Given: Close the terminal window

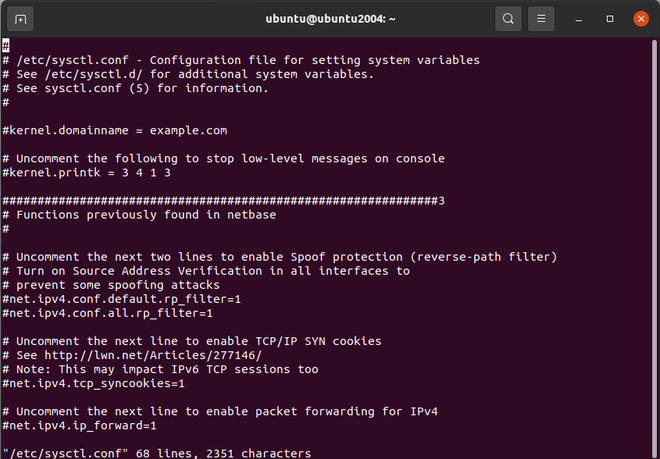Looking at the screenshot, I should 640,19.
